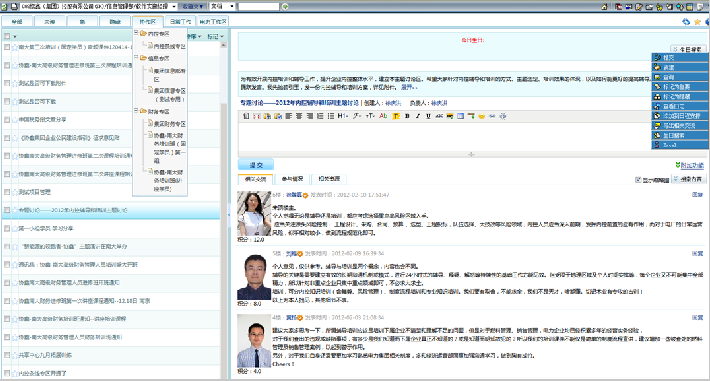Image resolution: width=710 pixels, height=381 pixels.
Task: Click the topic list vertical scrollbar
Action: [223, 211]
